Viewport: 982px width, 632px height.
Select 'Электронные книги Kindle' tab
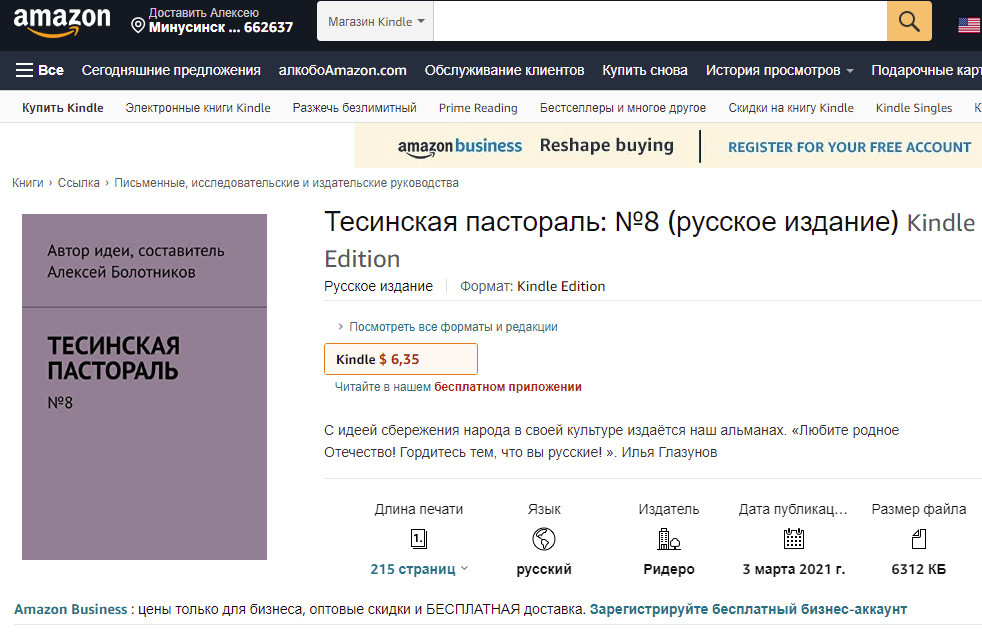(198, 108)
